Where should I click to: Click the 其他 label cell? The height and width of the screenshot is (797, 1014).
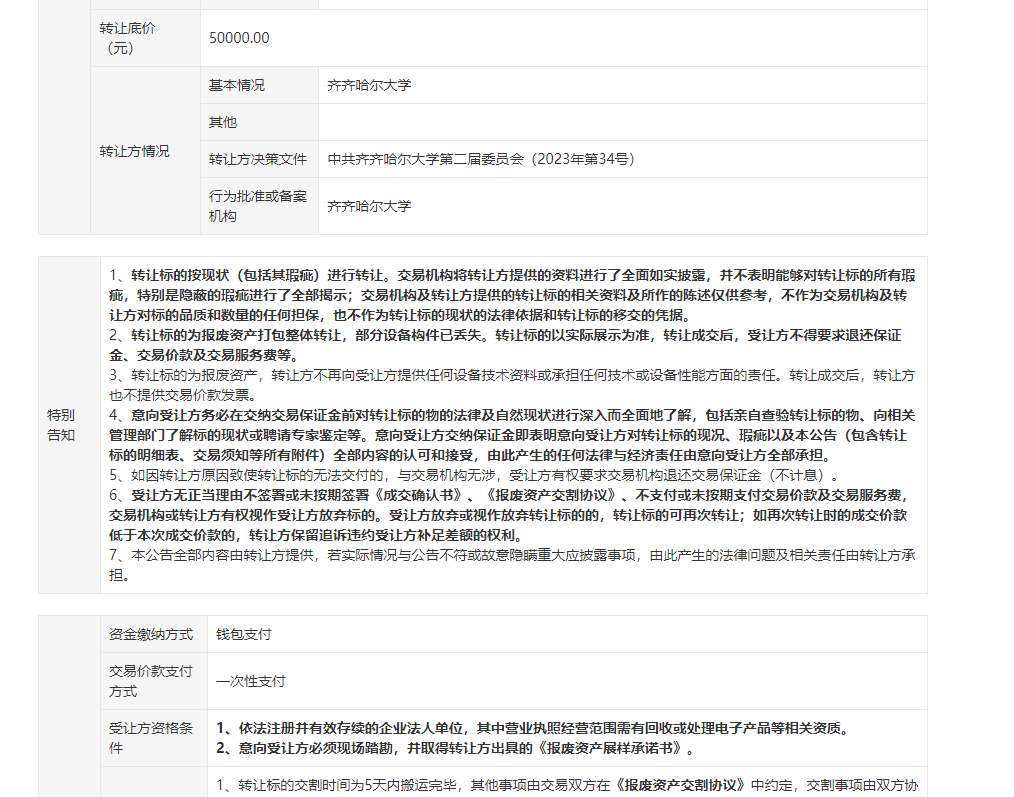pos(223,123)
